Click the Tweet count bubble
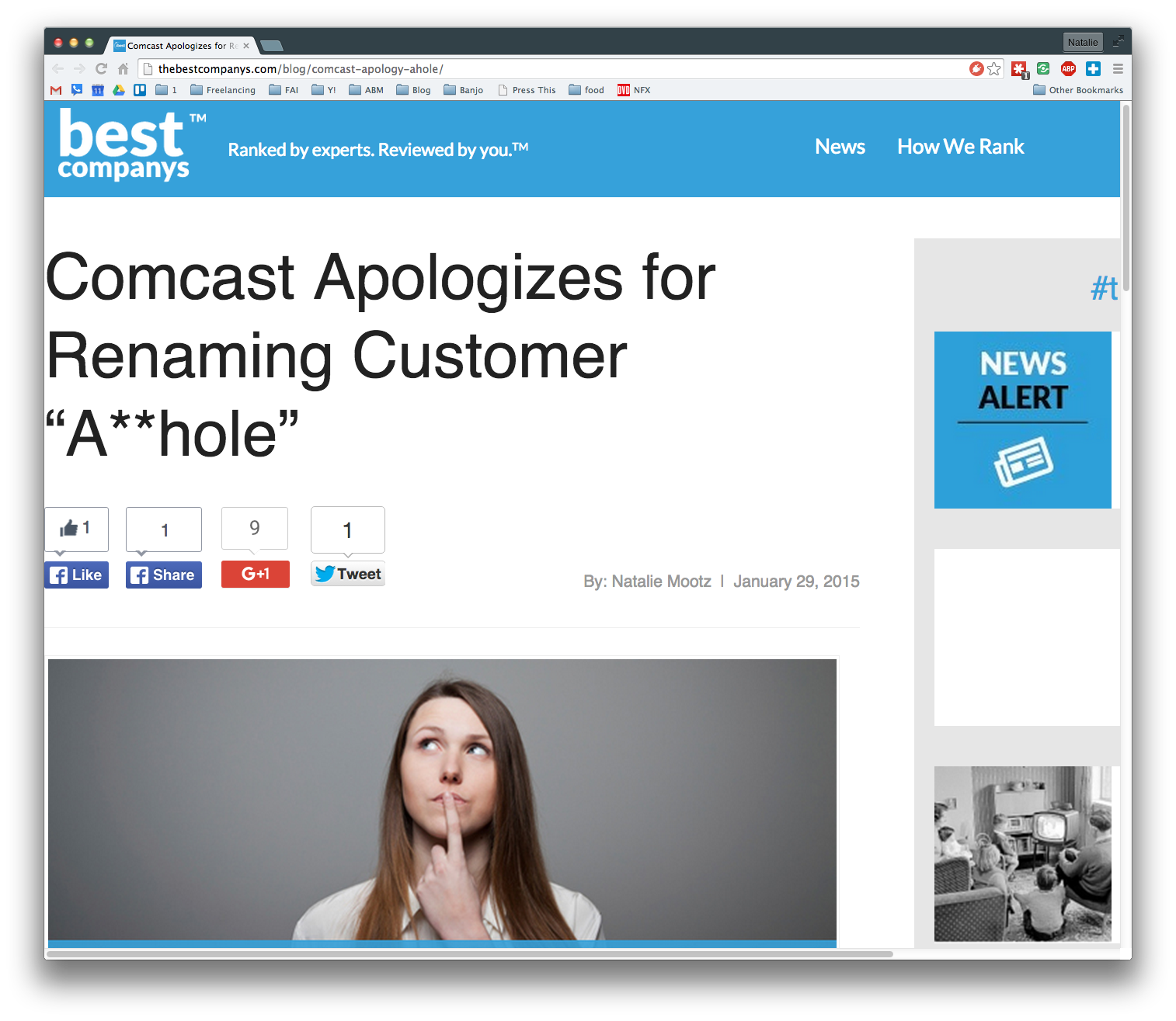This screenshot has width=1176, height=1021. click(x=348, y=530)
